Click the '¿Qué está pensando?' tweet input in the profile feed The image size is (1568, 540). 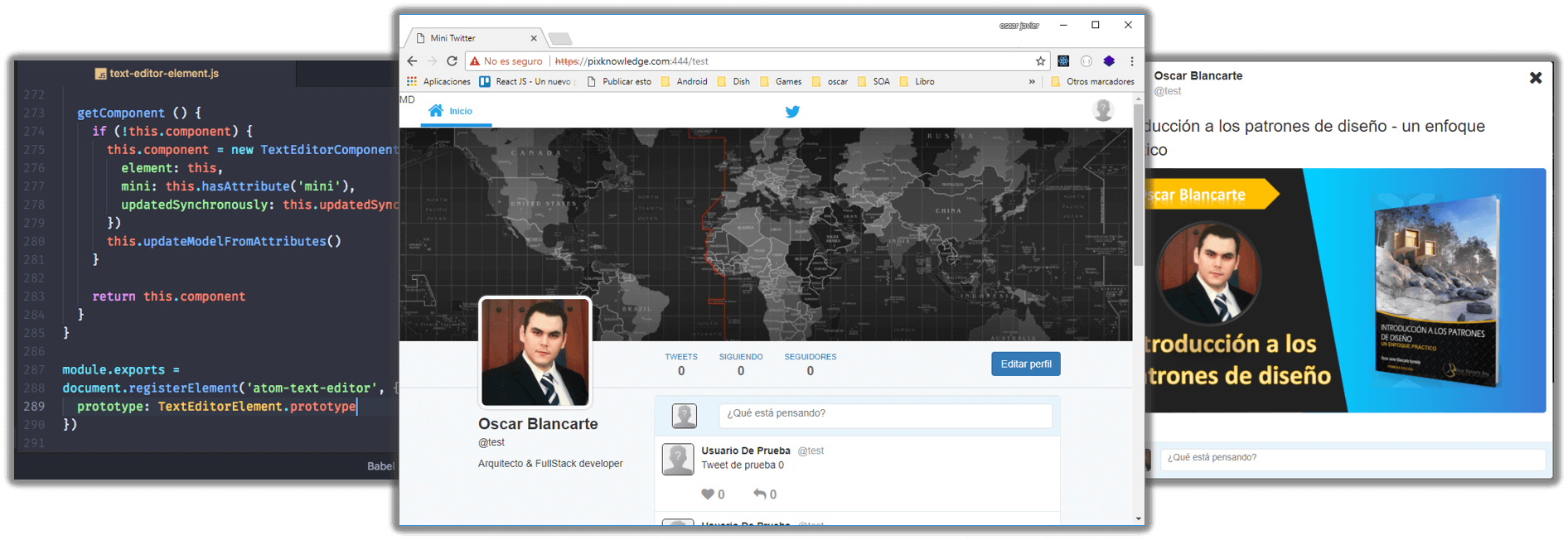[x=884, y=414]
